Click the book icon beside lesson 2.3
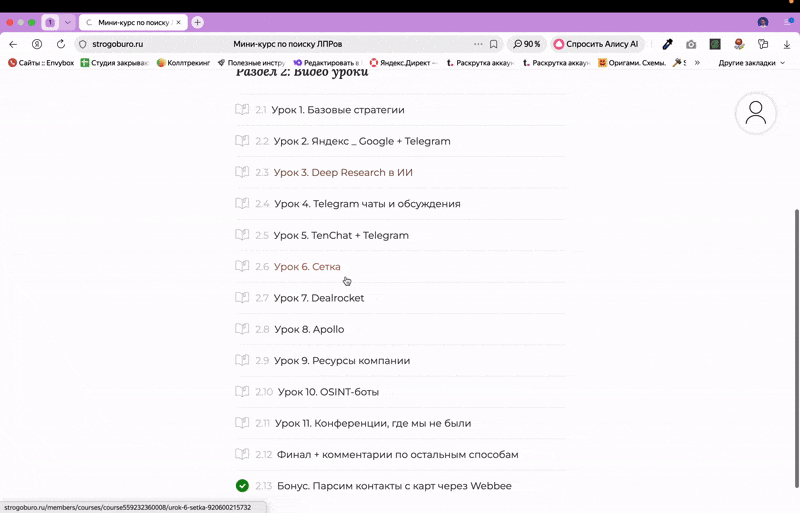800x513 pixels. point(242,172)
